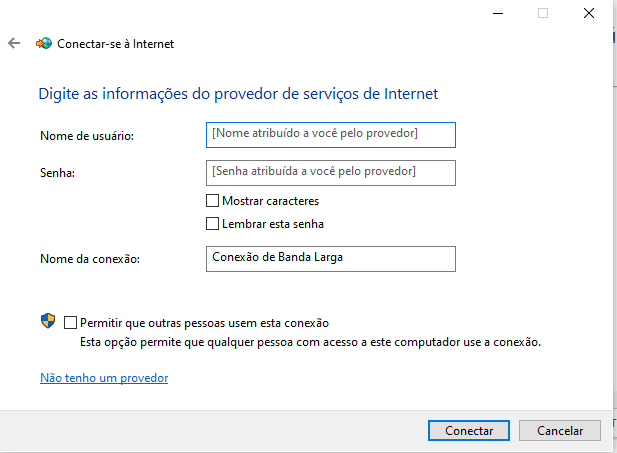Close the dialog with the X button
Viewport: 617px width, 453px height.
coord(589,13)
